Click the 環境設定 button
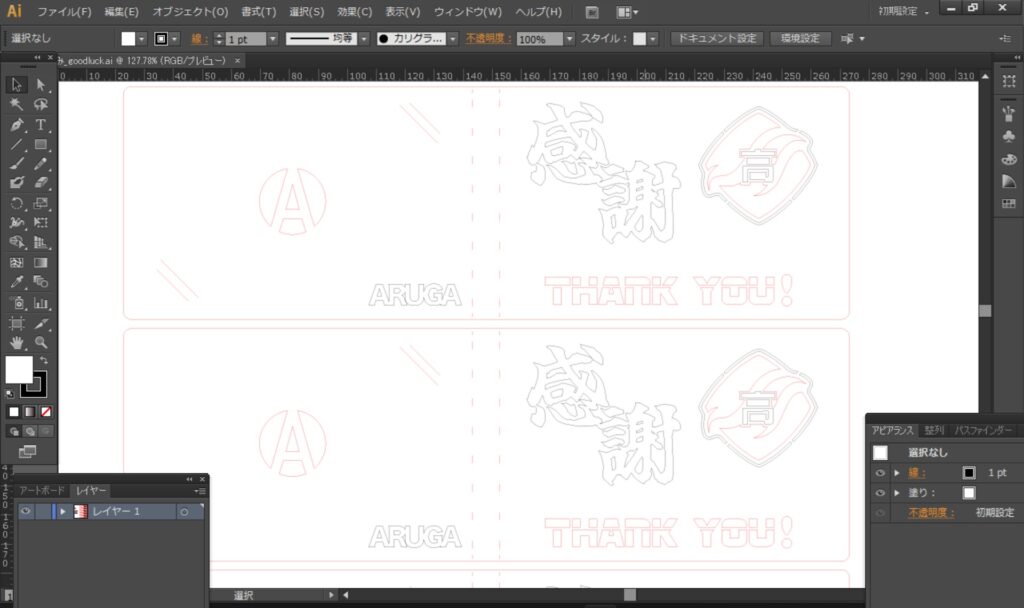 (799, 39)
